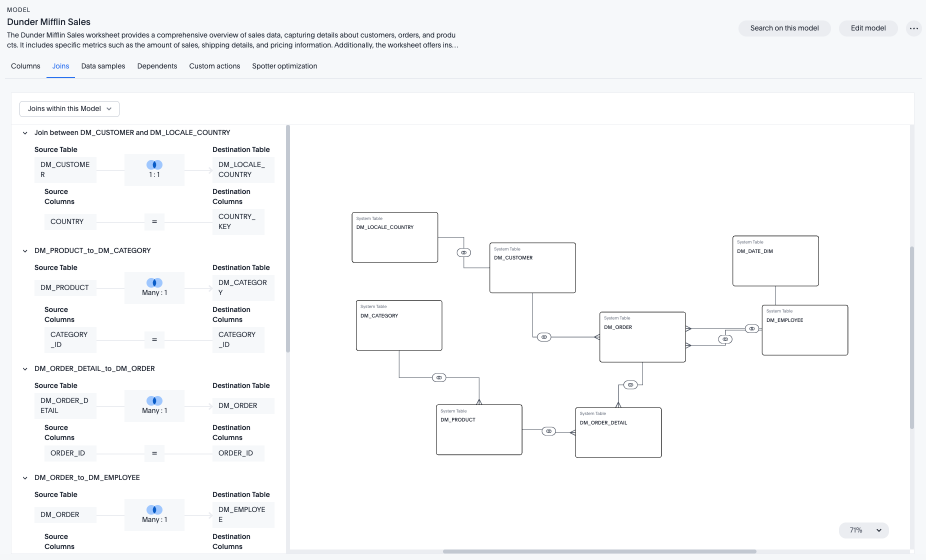The width and height of the screenshot is (926, 560).
Task: Click the Search on this model button
Action: pos(784,28)
